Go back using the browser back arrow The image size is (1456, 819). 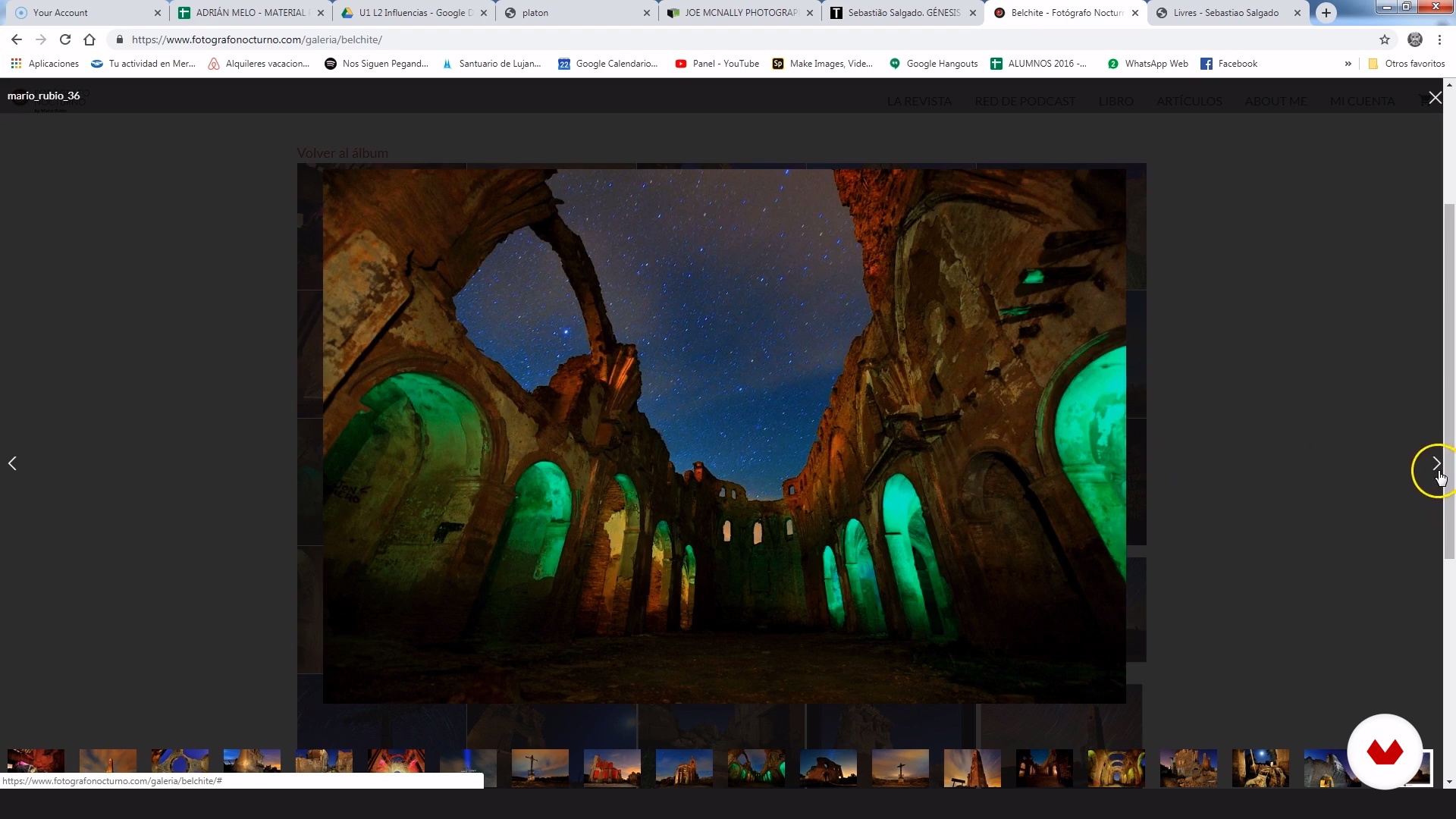[x=17, y=39]
